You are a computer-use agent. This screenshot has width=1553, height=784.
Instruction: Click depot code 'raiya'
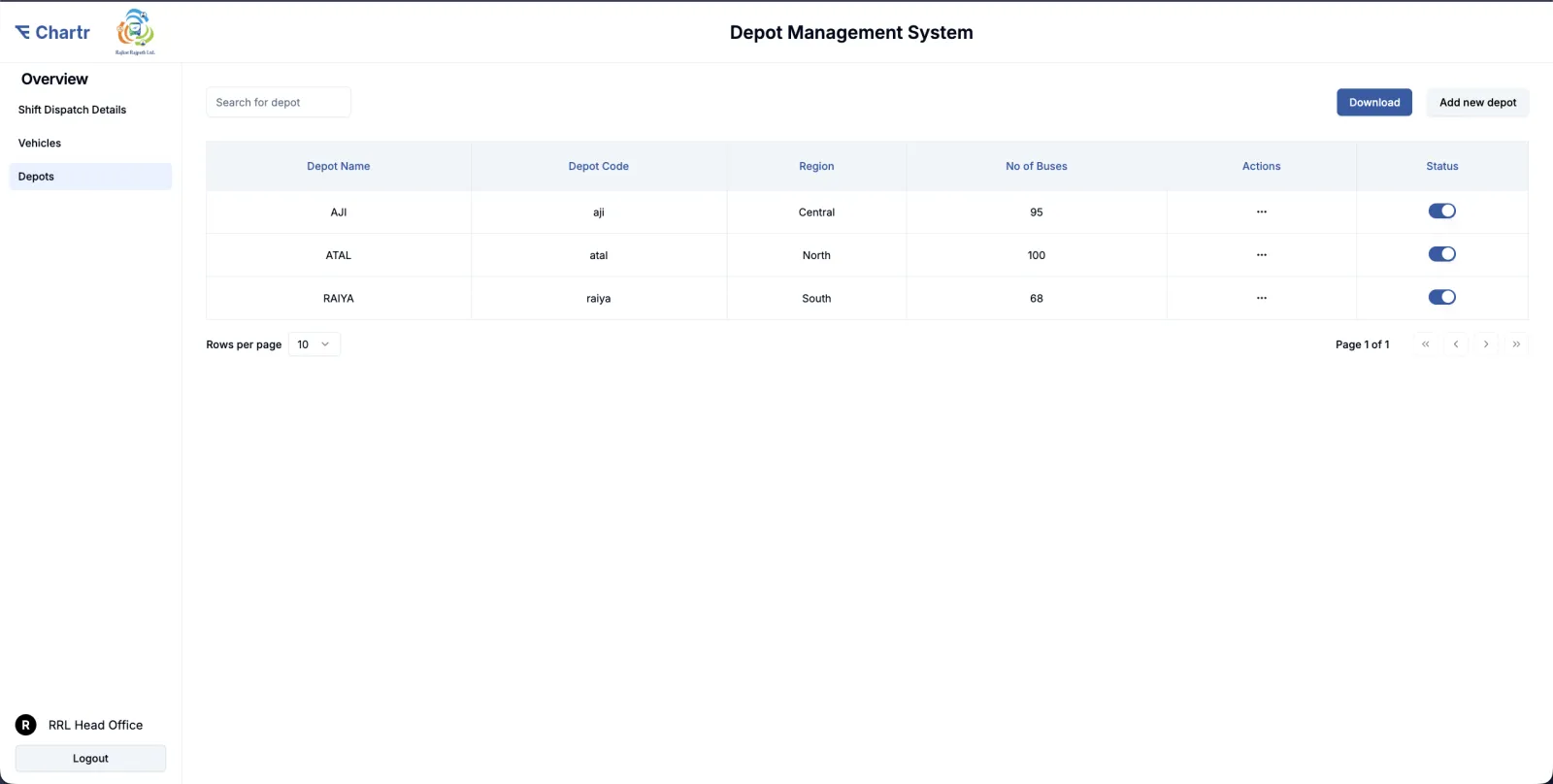click(x=599, y=298)
